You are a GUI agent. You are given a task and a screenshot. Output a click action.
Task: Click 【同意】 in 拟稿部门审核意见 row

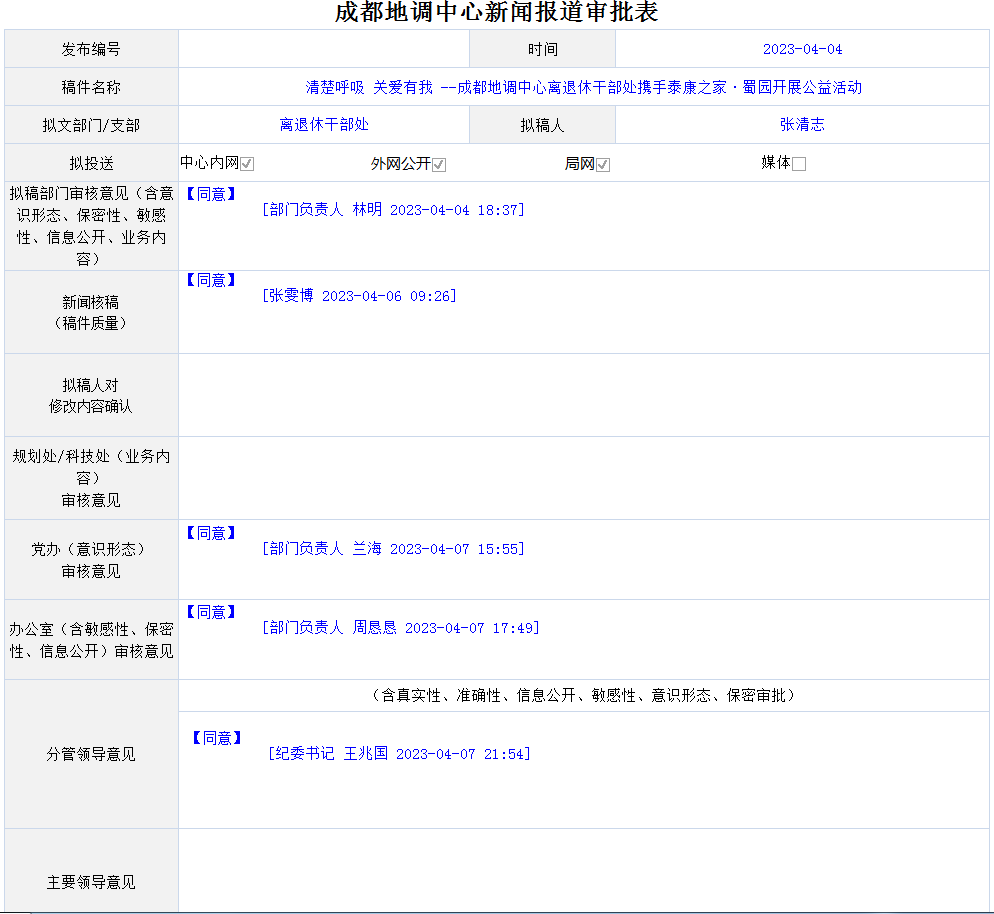tap(211, 194)
